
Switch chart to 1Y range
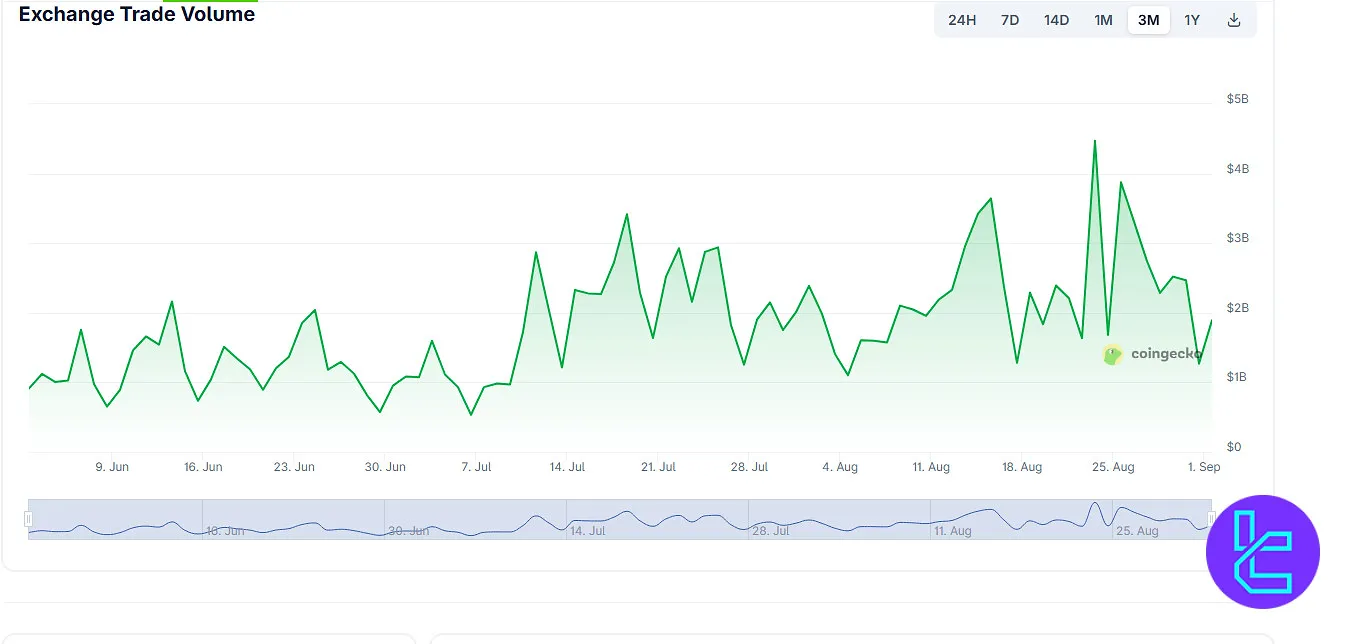pyautogui.click(x=1192, y=20)
